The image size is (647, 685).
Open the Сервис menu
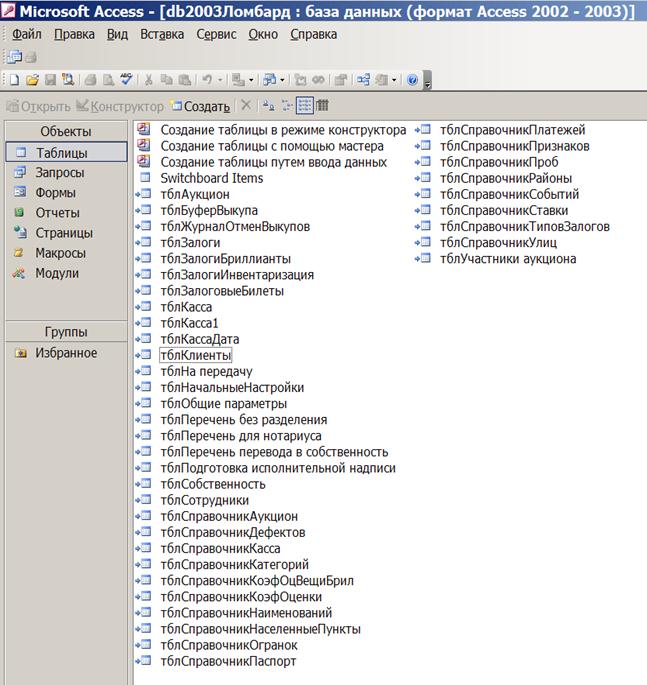point(216,34)
